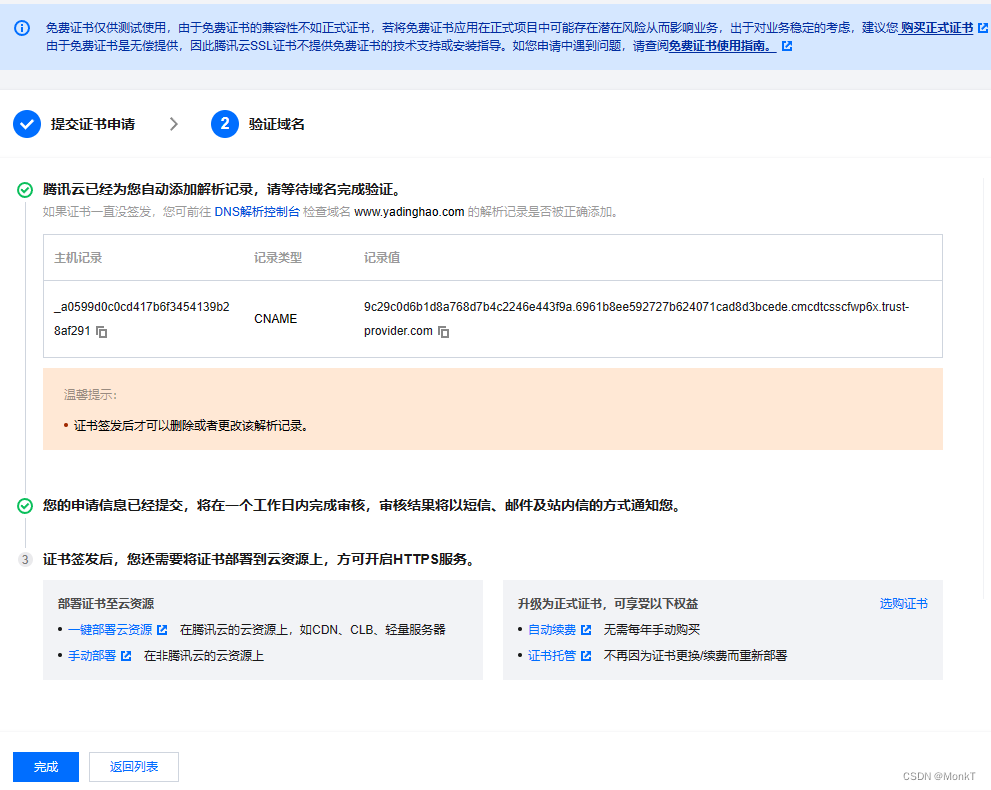This screenshot has width=991, height=790.
Task: Click external-link icon next to 手动部署
Action: 126,655
